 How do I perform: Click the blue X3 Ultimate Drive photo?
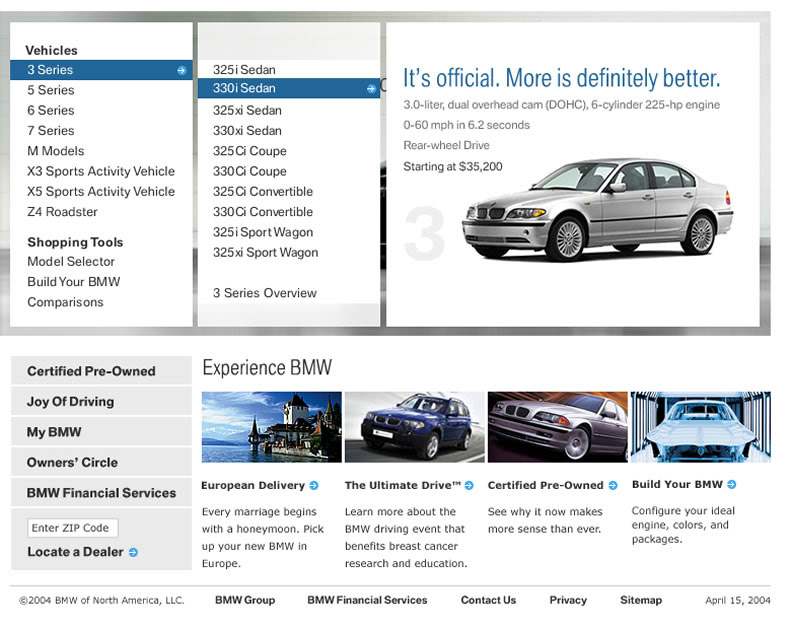[x=415, y=427]
